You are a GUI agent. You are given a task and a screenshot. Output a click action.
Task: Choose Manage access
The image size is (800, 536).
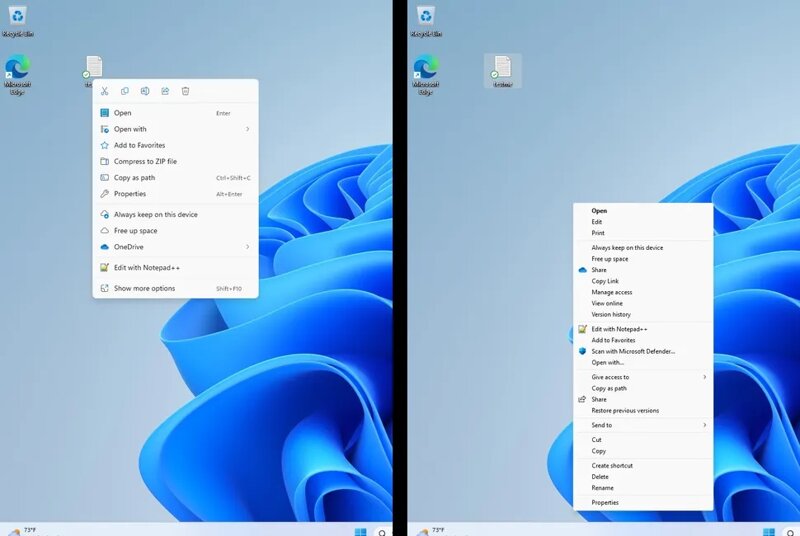tap(643, 292)
